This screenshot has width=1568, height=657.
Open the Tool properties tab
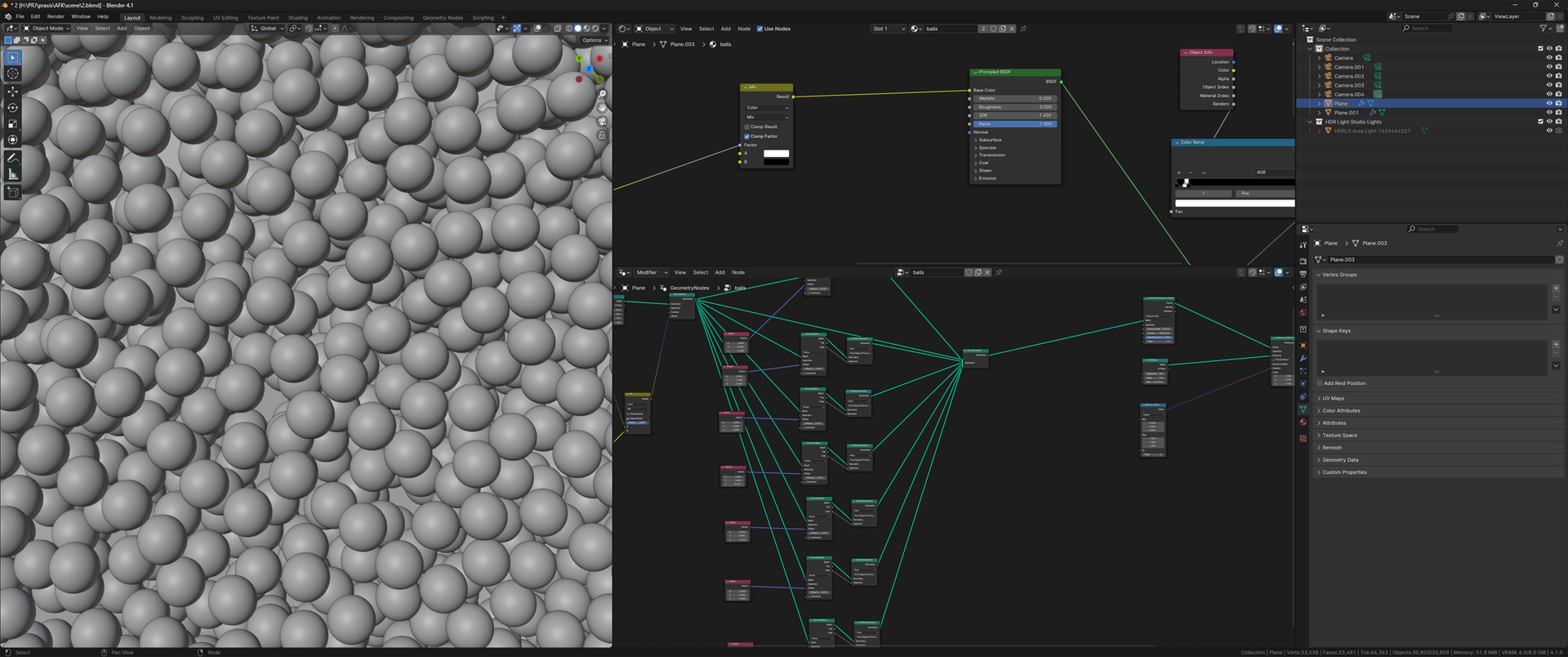point(1303,245)
